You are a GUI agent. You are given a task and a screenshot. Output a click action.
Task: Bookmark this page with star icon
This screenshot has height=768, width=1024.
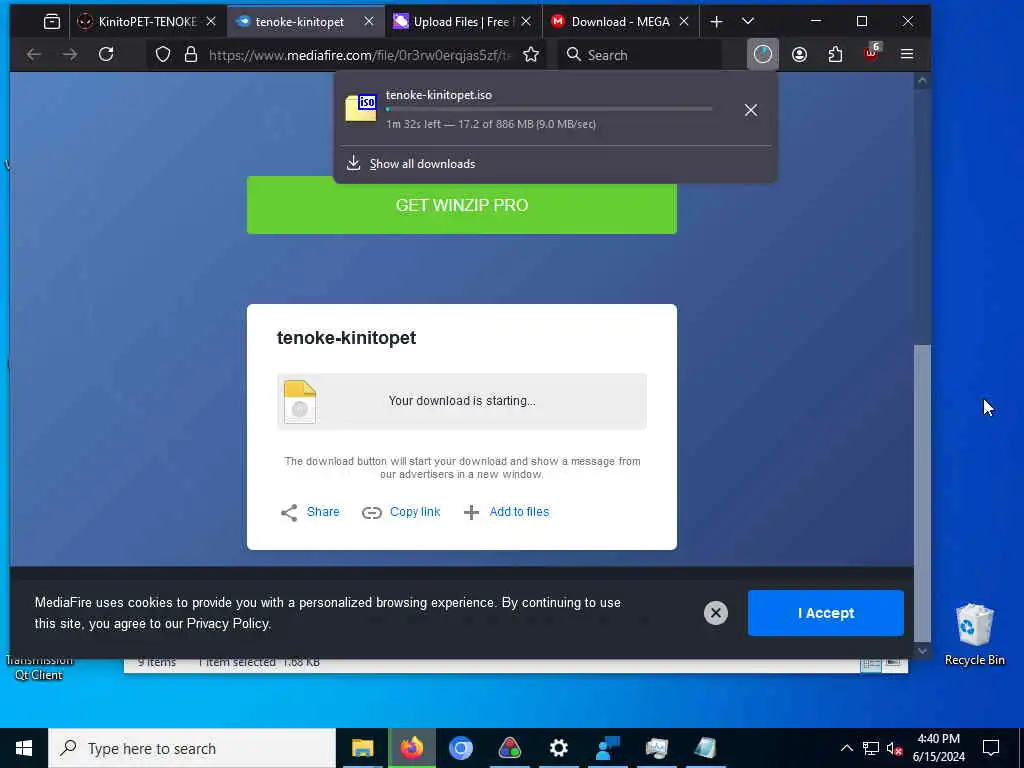pyautogui.click(x=531, y=55)
